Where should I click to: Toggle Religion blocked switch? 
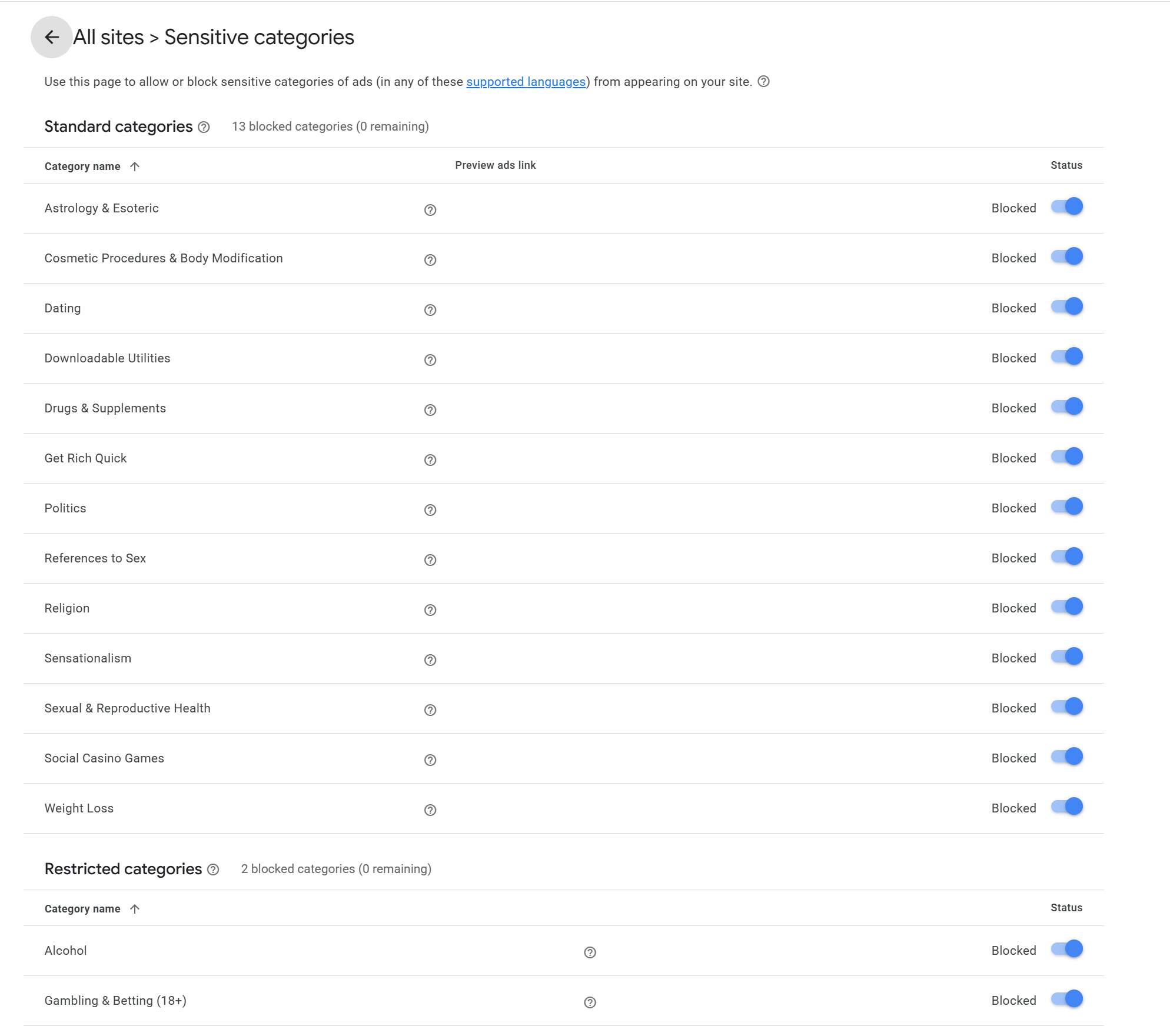[1067, 607]
